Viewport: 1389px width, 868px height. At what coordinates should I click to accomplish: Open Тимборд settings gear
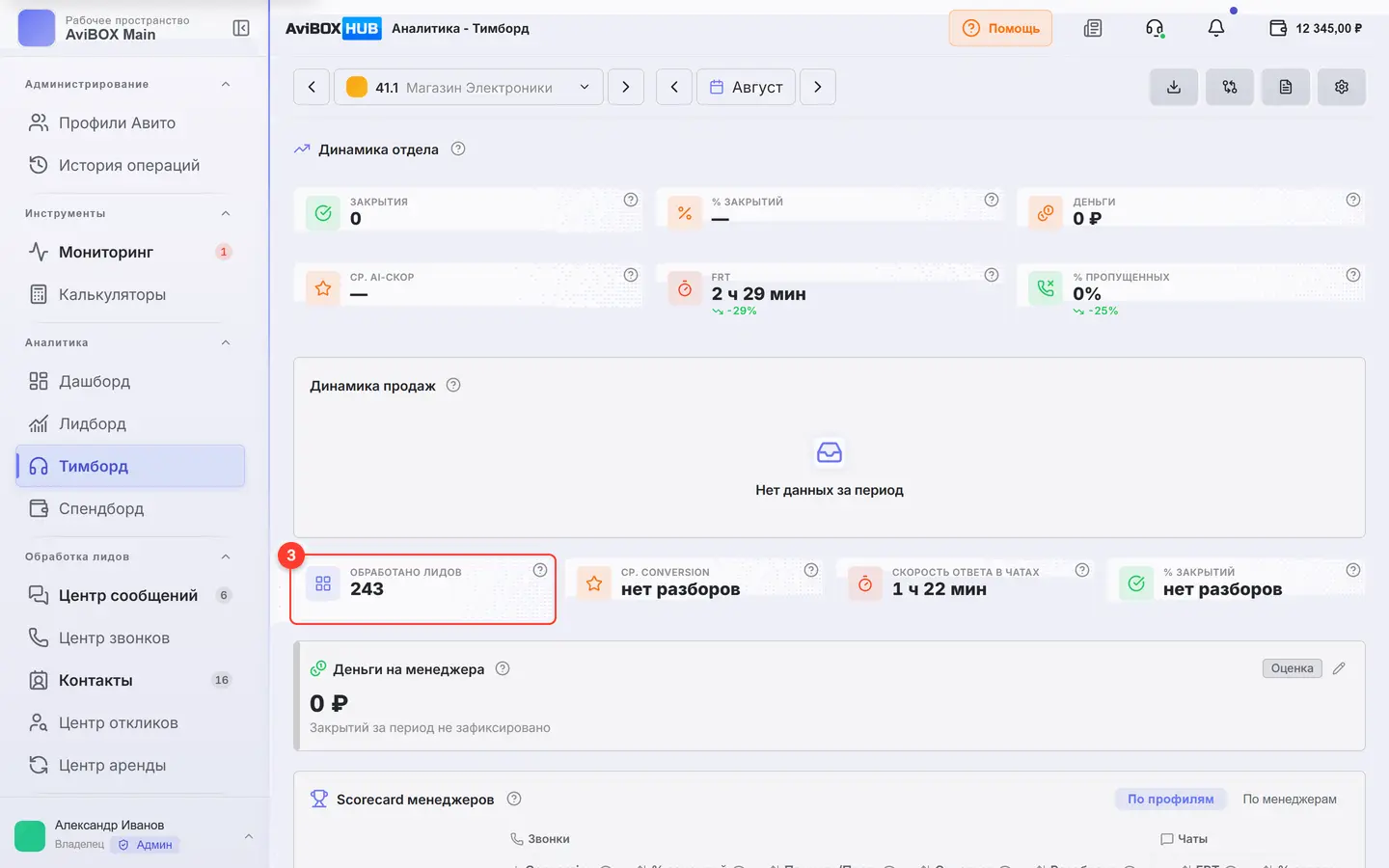1342,87
